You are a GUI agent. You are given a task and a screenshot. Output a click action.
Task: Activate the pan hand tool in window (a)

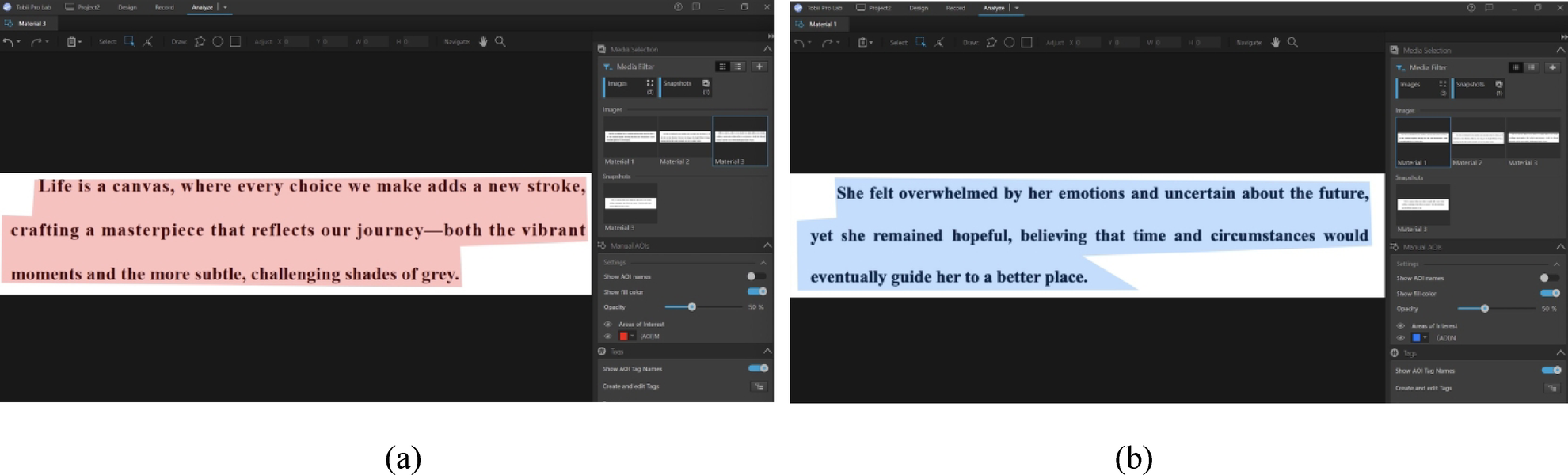coord(483,42)
